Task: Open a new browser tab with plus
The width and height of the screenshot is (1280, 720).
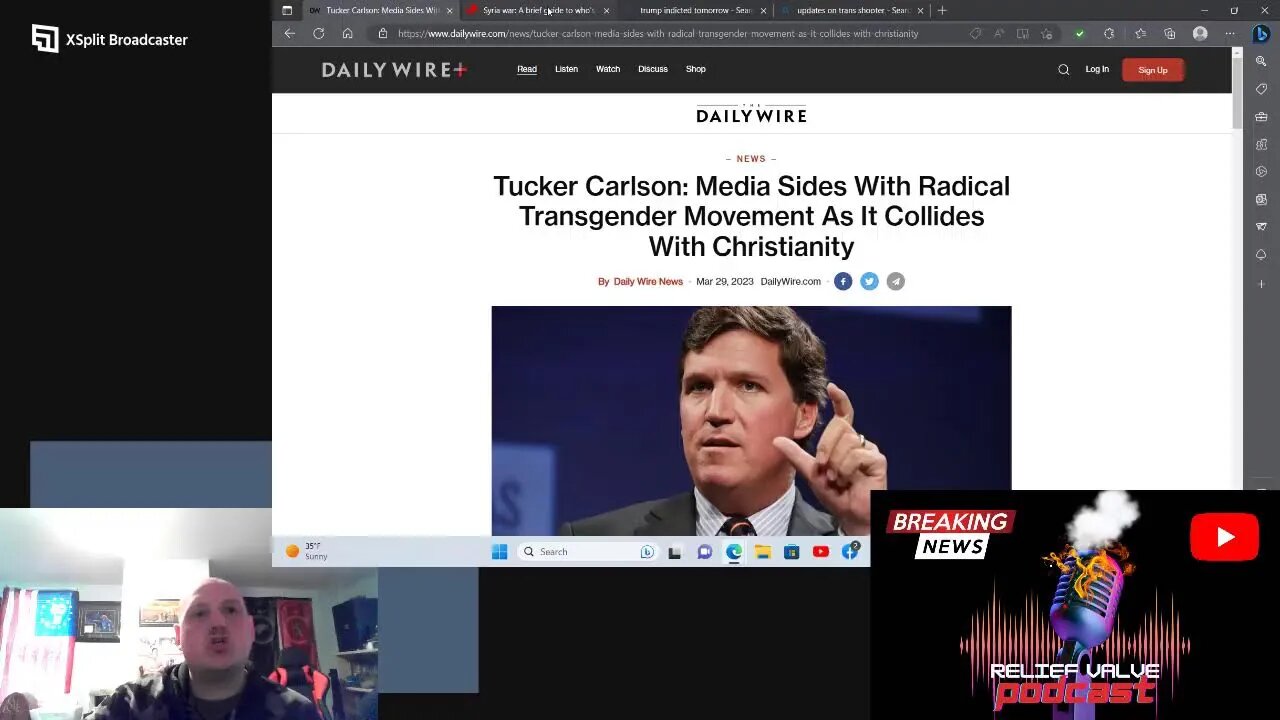Action: (942, 10)
